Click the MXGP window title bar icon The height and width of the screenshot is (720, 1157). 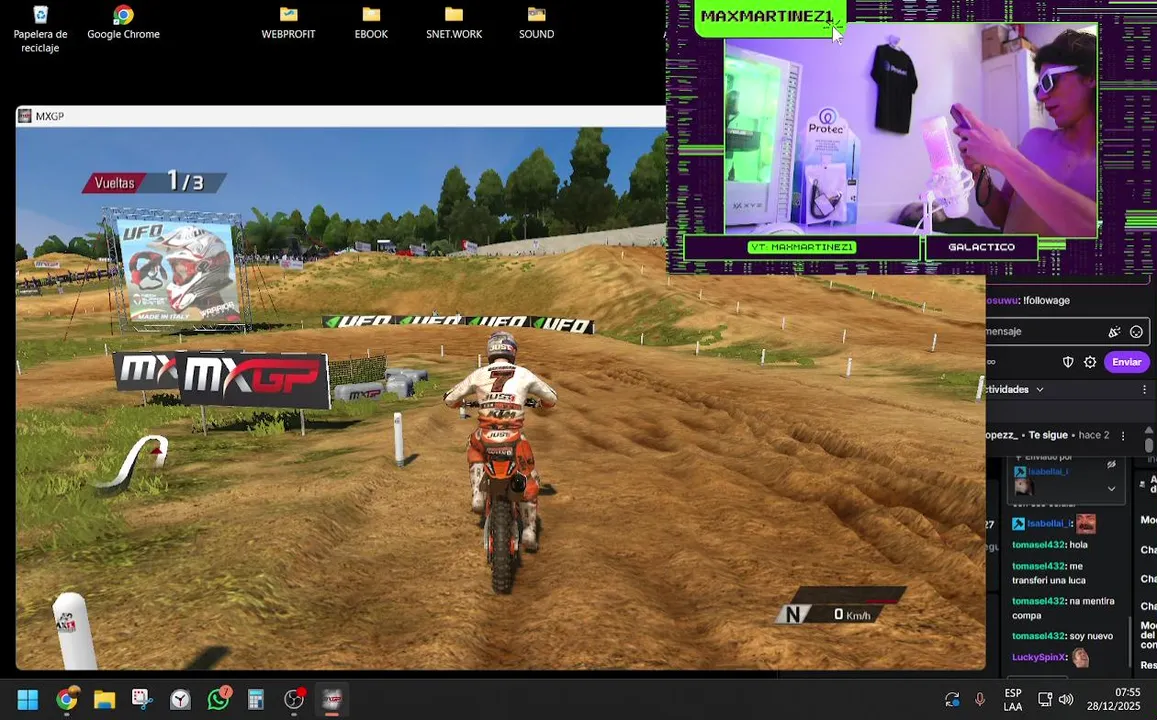(24, 116)
